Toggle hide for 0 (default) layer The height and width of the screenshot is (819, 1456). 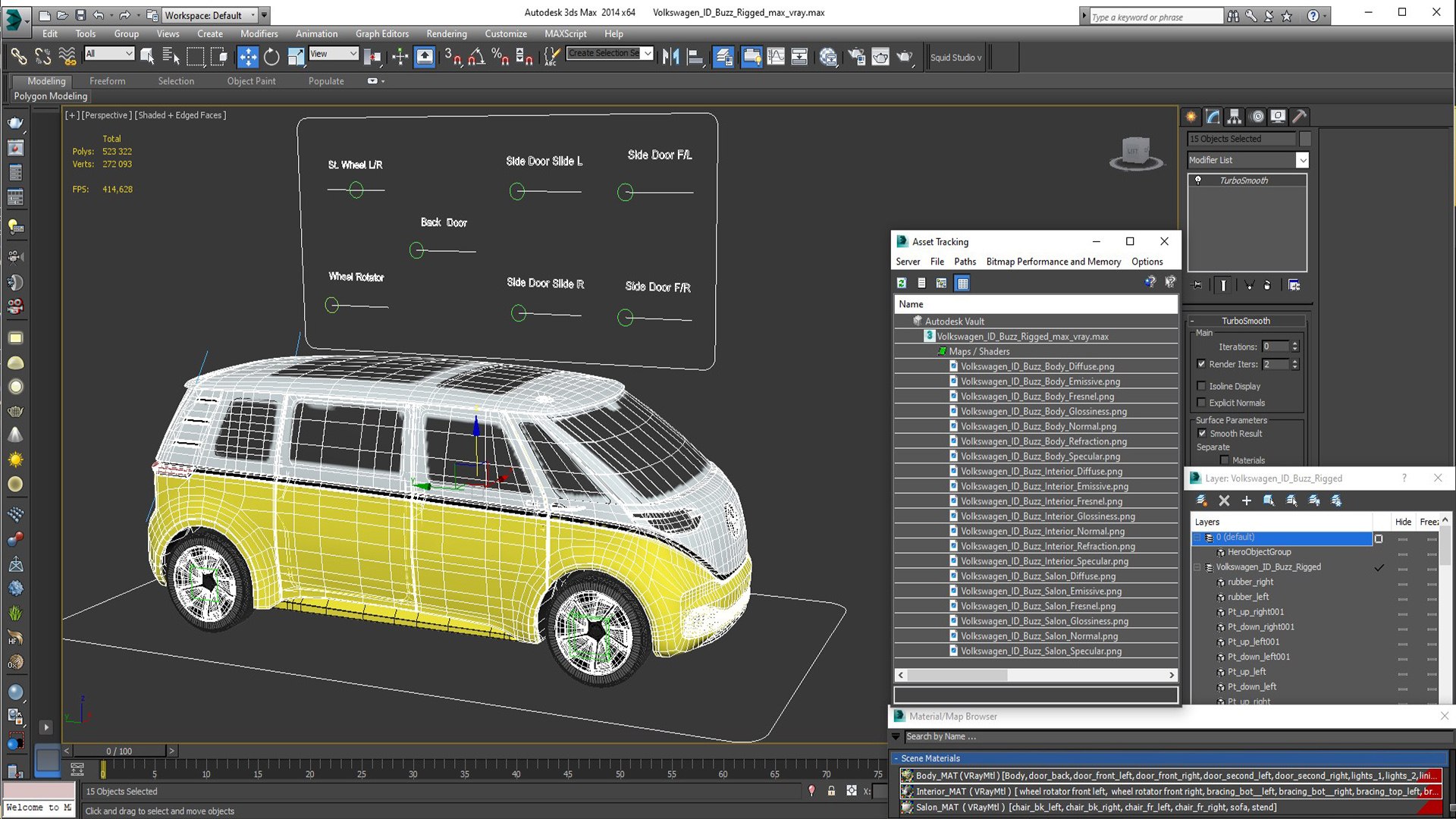click(1403, 538)
